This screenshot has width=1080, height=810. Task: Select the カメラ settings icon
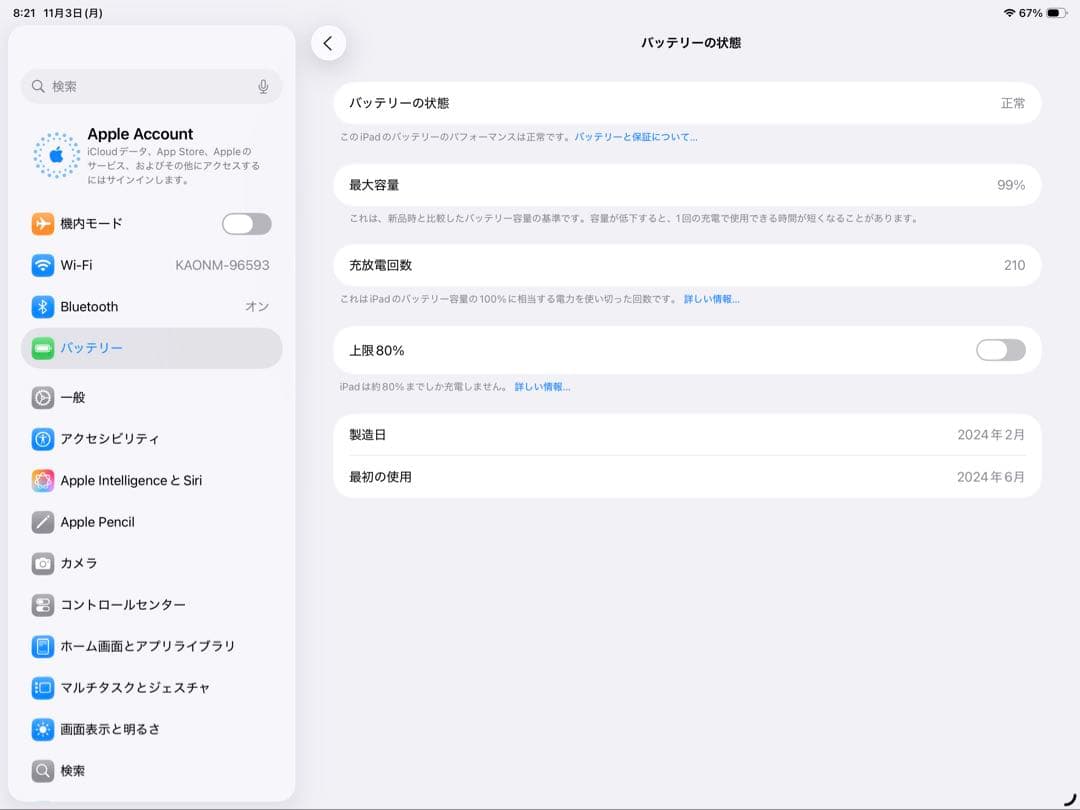42,563
